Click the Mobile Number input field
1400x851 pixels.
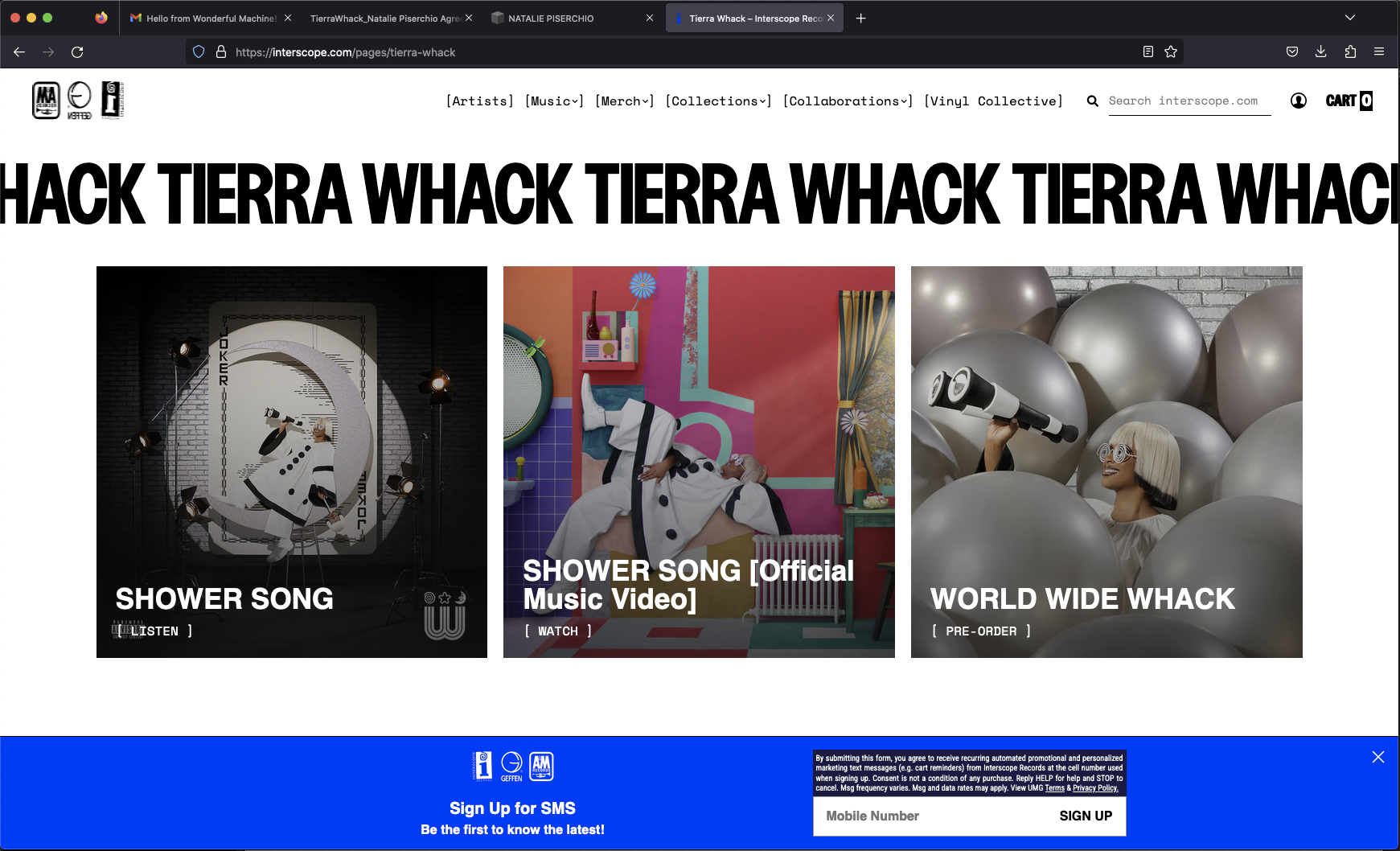[x=930, y=816]
